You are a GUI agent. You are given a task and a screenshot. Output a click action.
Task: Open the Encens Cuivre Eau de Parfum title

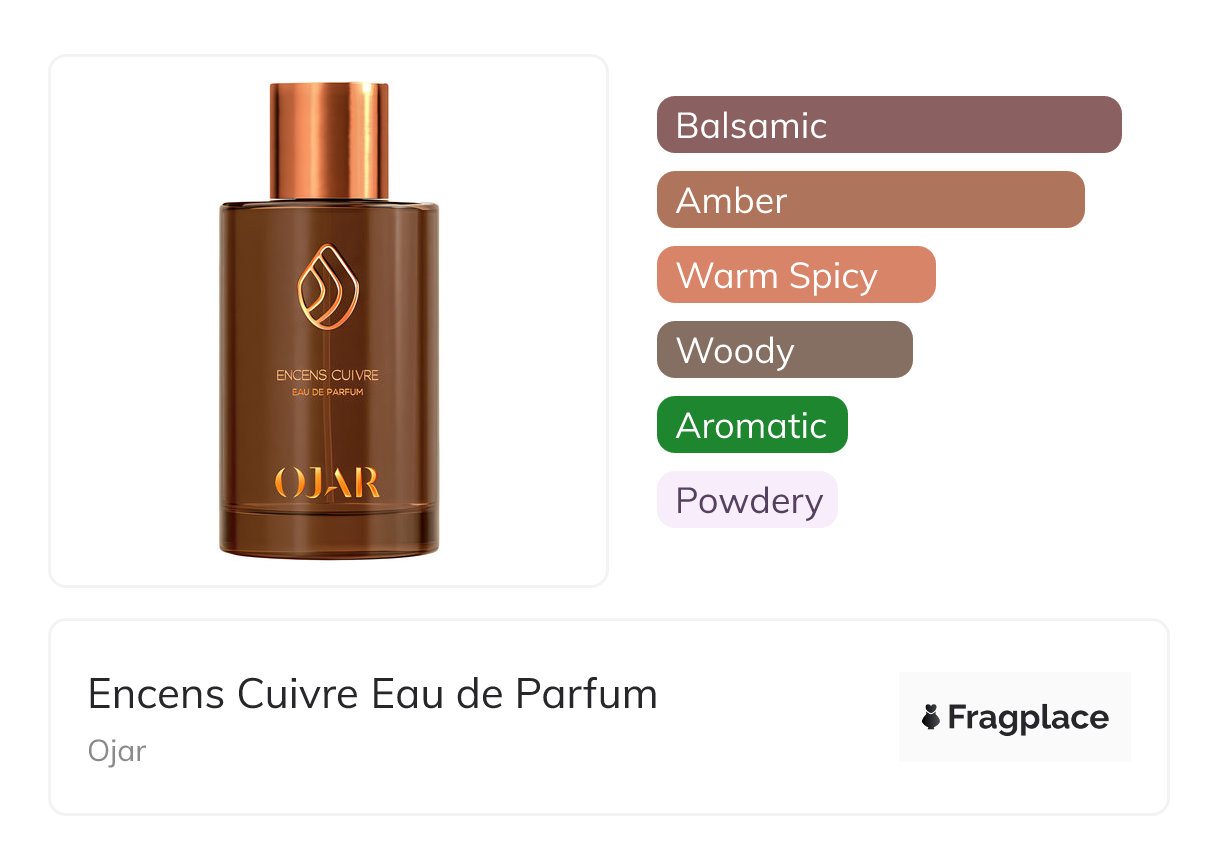pyautogui.click(x=373, y=694)
